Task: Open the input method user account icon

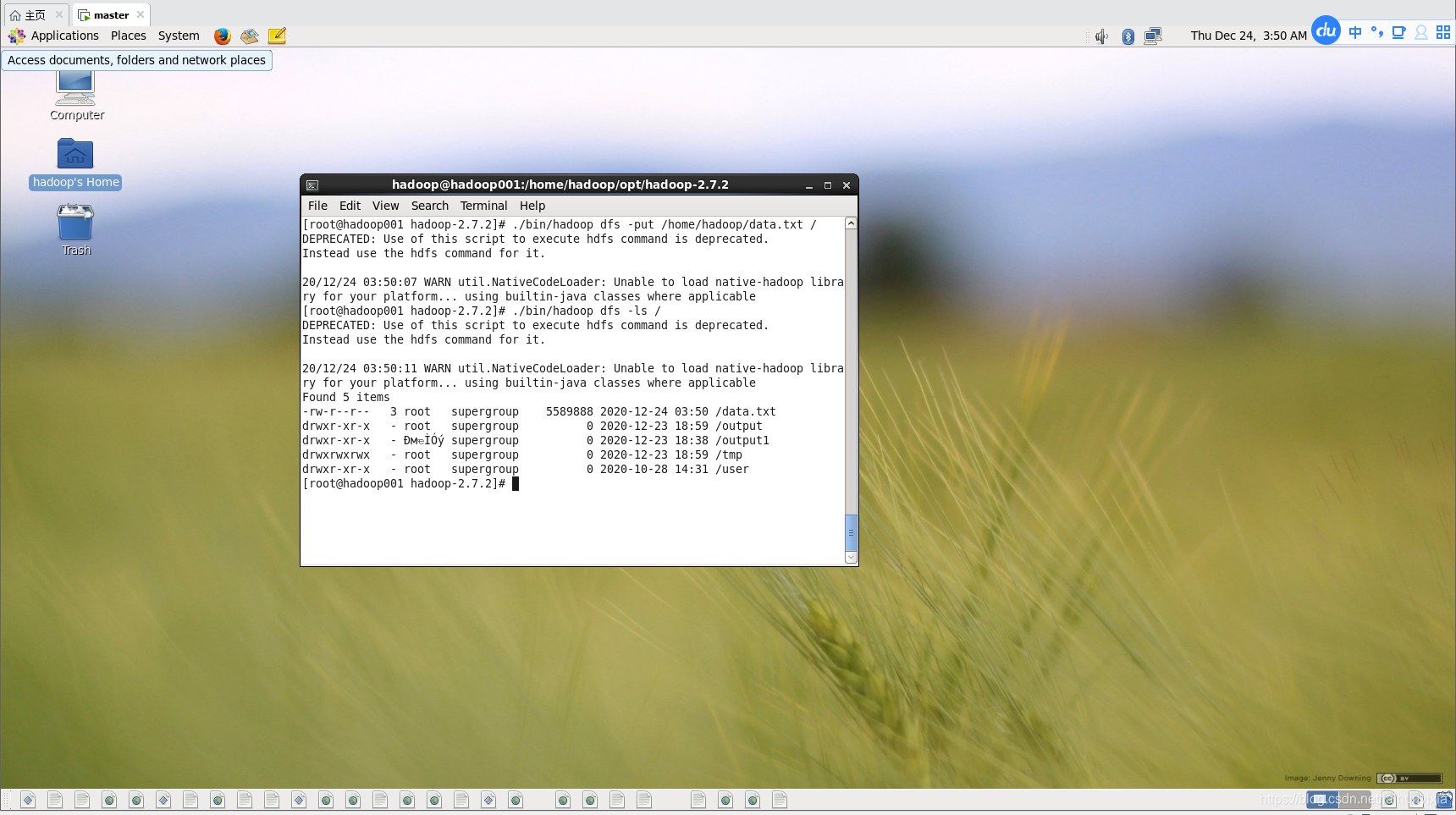Action: click(1421, 32)
